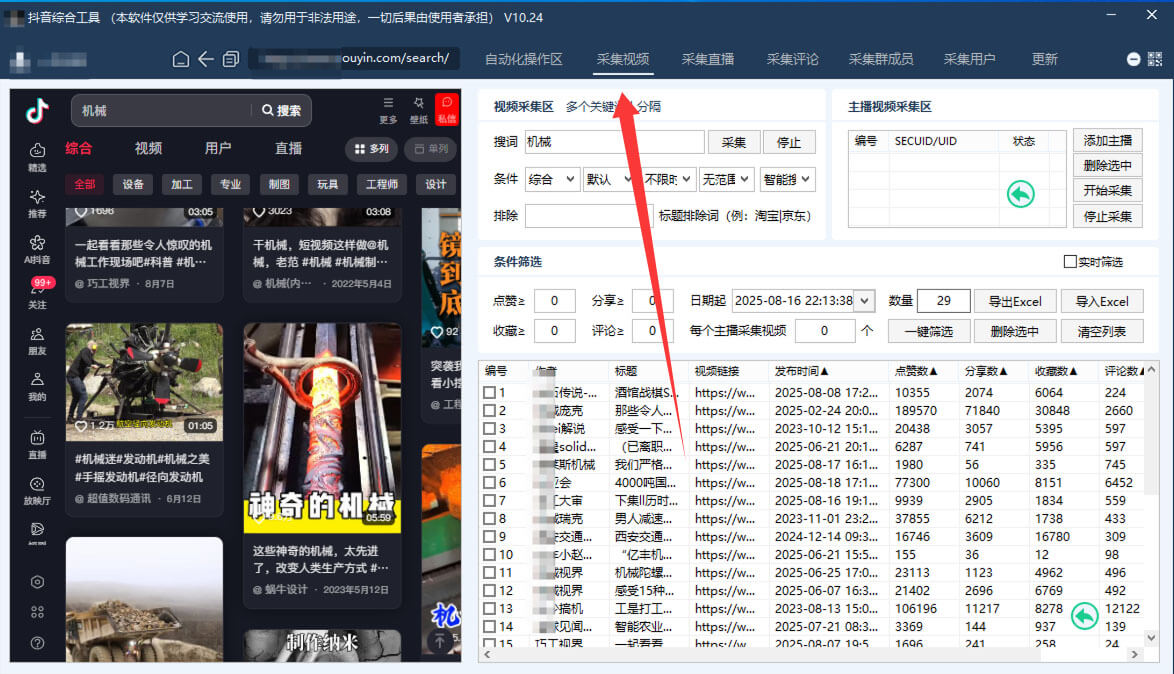Check the box on result row 1
The width and height of the screenshot is (1174, 674).
click(489, 392)
